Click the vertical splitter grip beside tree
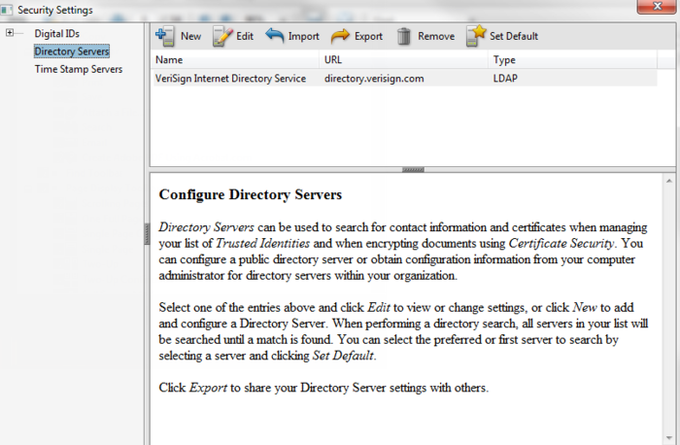Viewport: 680px width, 445px height. [x=147, y=234]
